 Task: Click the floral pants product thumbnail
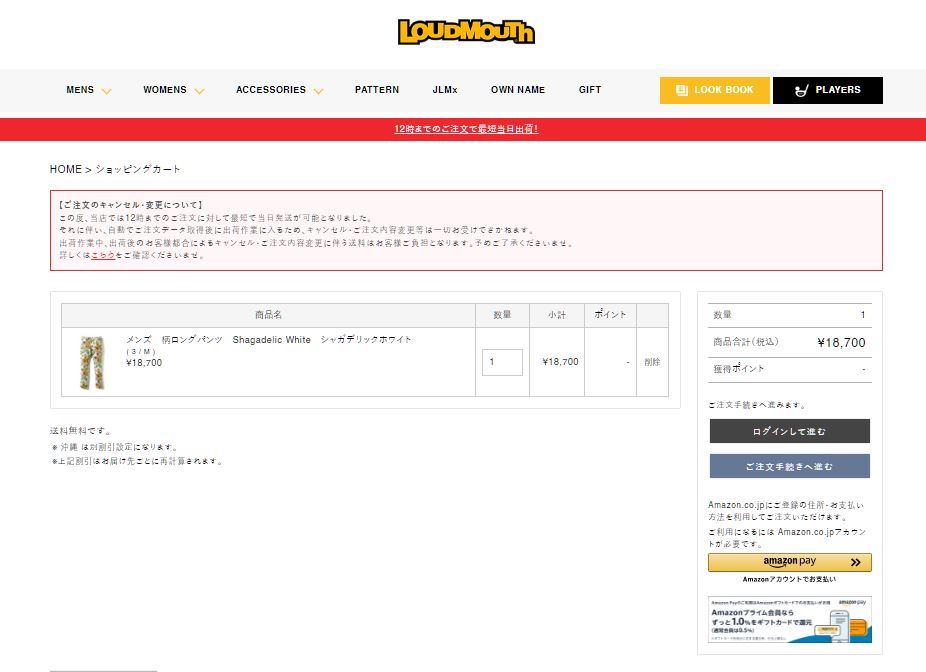90,362
